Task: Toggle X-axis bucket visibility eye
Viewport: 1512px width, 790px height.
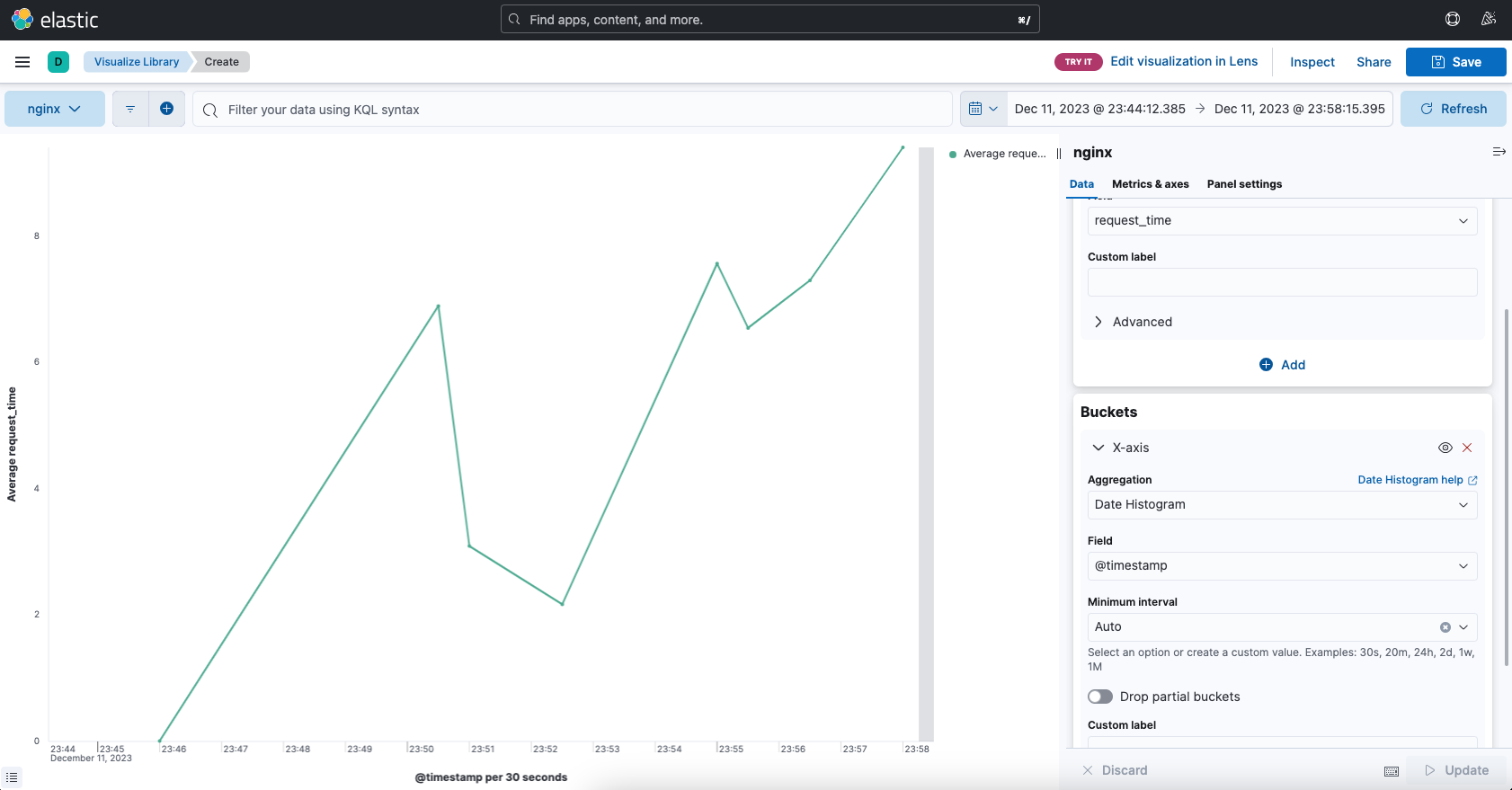Action: 1445,448
